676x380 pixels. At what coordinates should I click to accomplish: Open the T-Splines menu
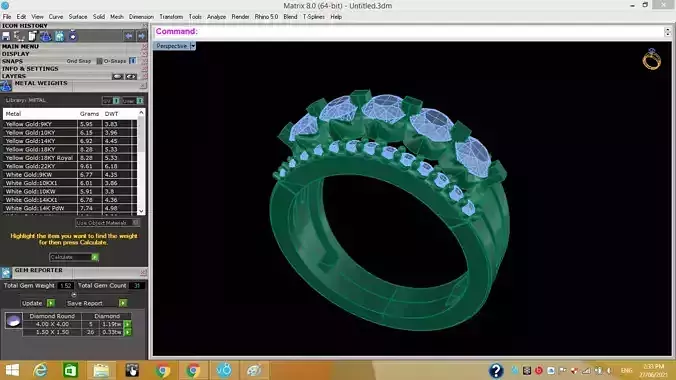[x=313, y=17]
